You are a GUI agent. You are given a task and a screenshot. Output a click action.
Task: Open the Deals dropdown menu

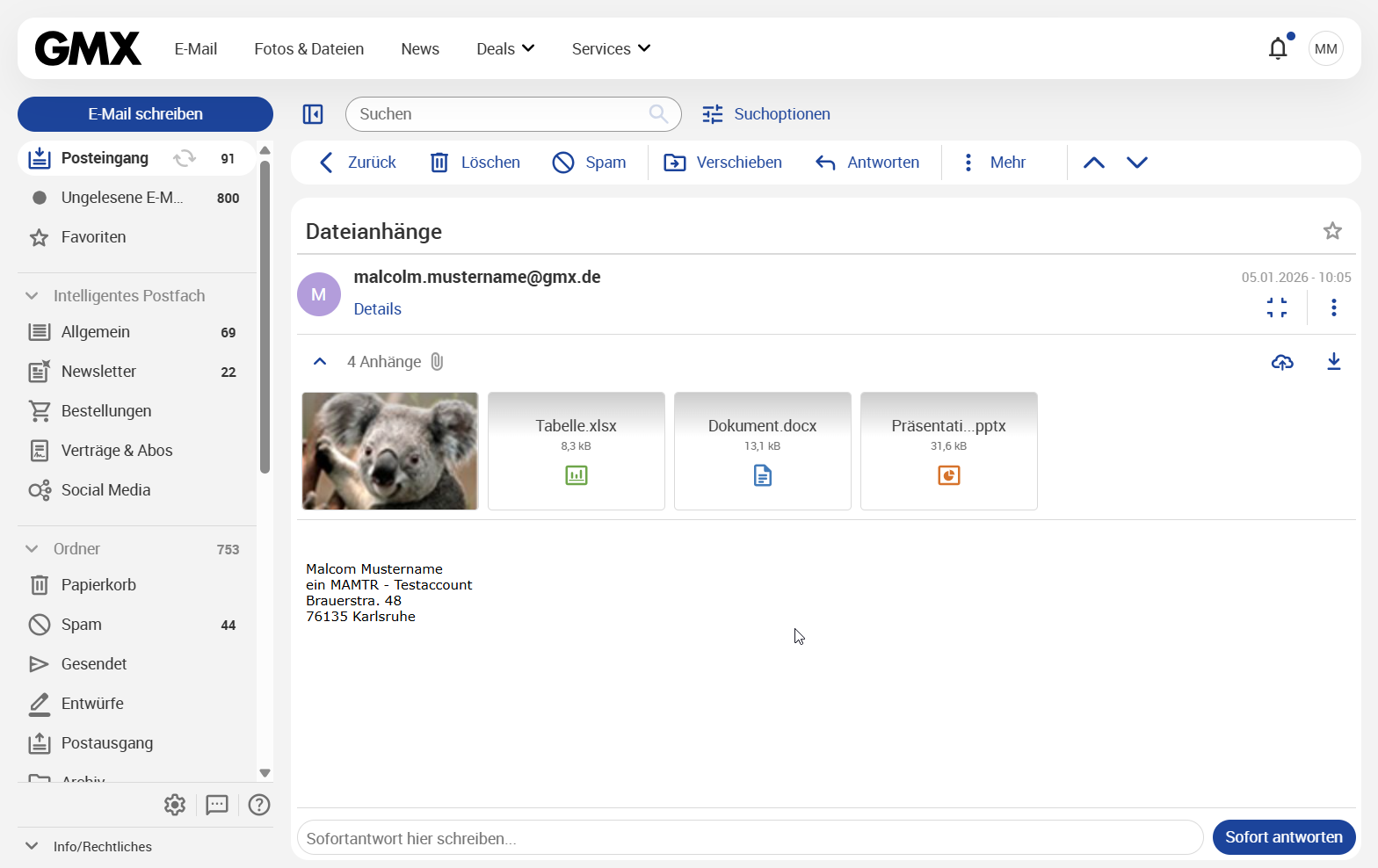(505, 49)
